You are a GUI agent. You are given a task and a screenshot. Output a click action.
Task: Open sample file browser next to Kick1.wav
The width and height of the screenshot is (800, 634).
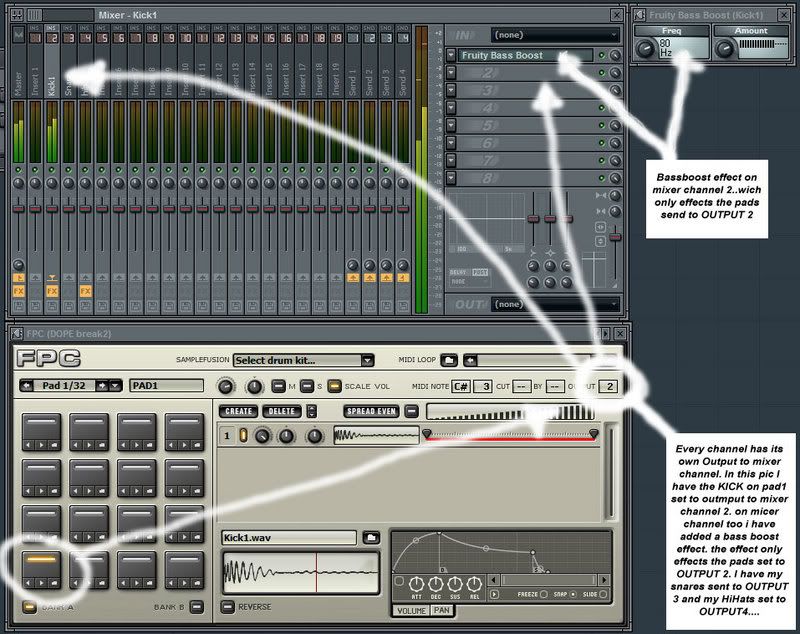coord(371,538)
